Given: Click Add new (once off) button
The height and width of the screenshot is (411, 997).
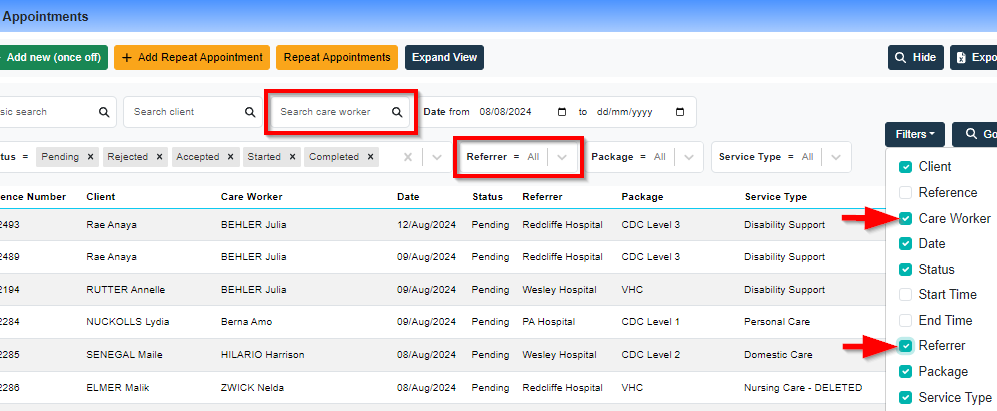Looking at the screenshot, I should click(53, 57).
